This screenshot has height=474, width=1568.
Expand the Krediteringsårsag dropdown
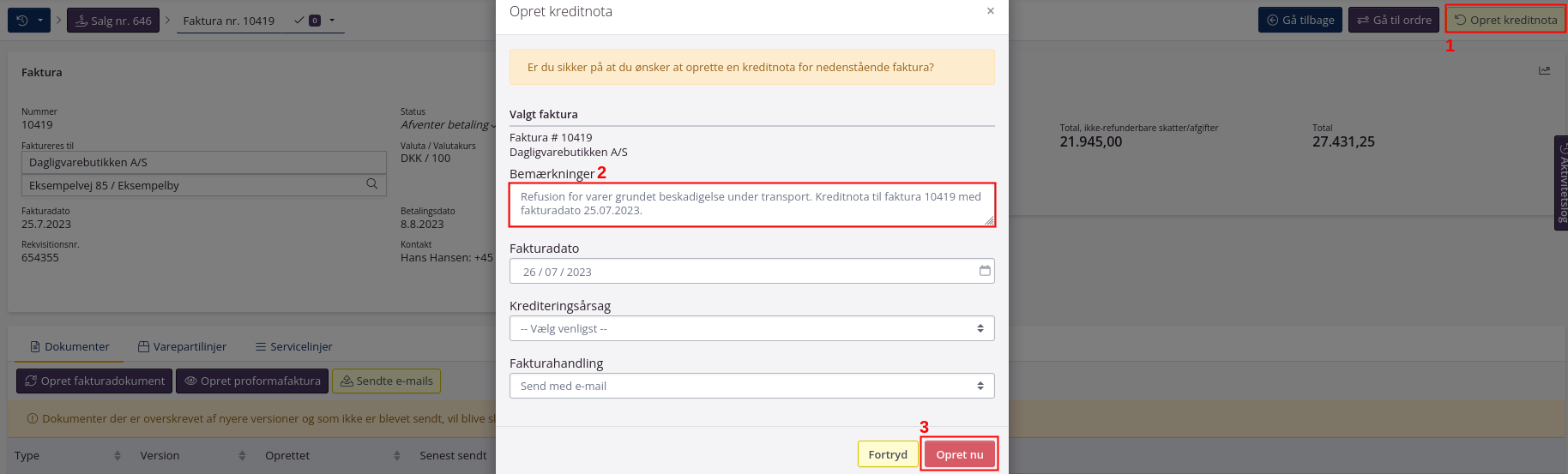[751, 328]
